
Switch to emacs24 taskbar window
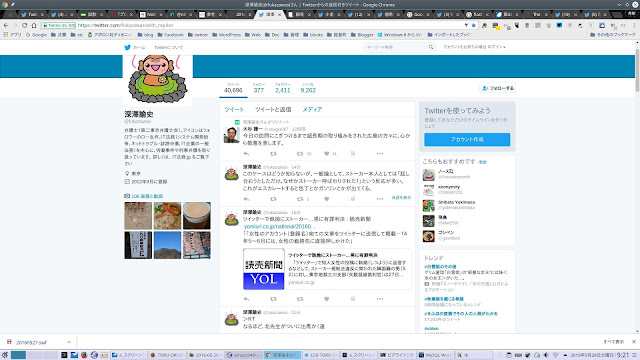tap(244, 355)
